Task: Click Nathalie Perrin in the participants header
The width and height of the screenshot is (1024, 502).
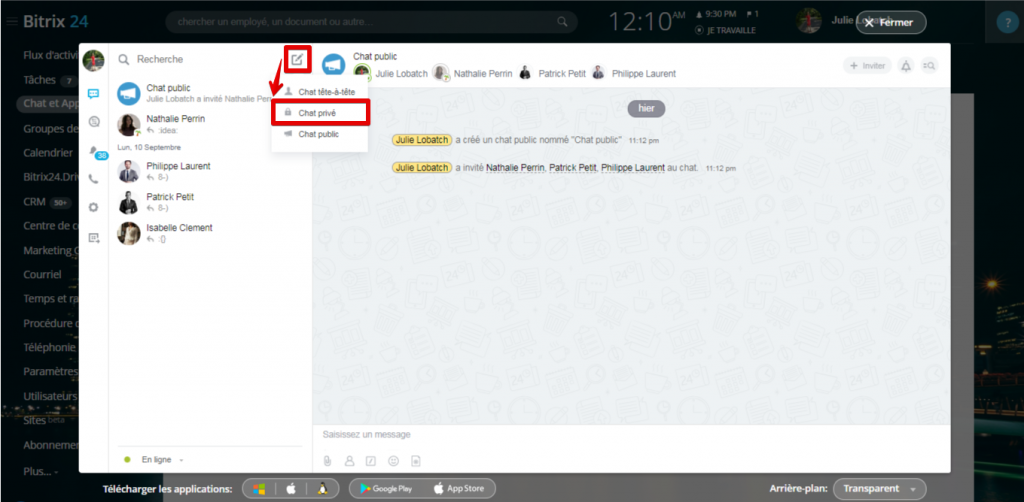Action: pos(483,74)
